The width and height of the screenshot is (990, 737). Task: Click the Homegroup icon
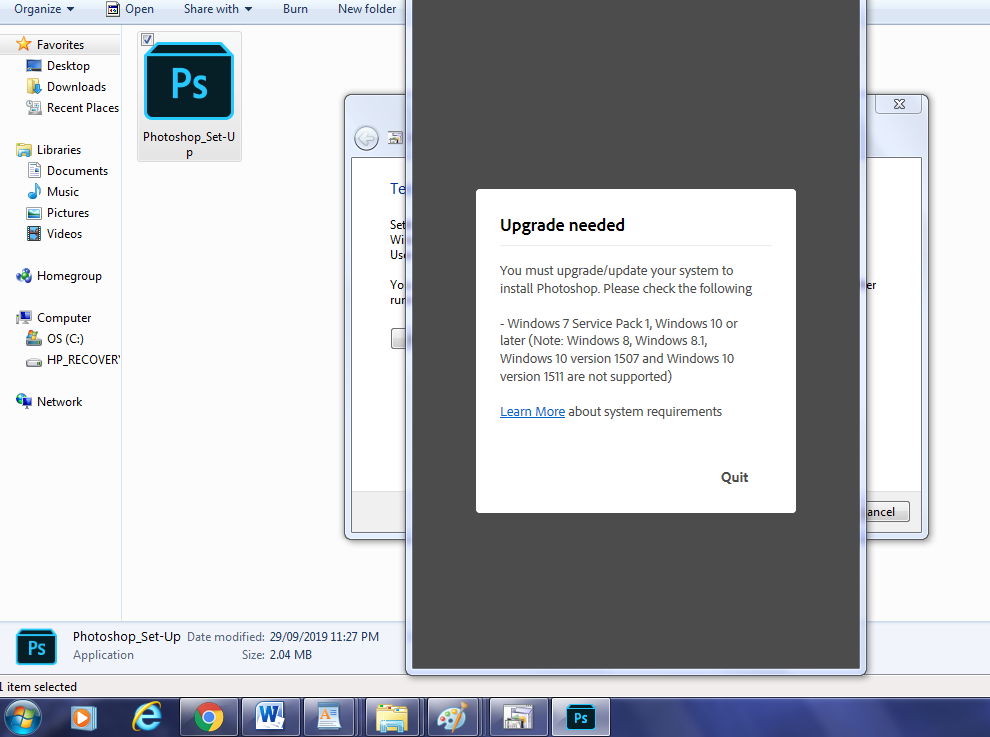pos(24,276)
